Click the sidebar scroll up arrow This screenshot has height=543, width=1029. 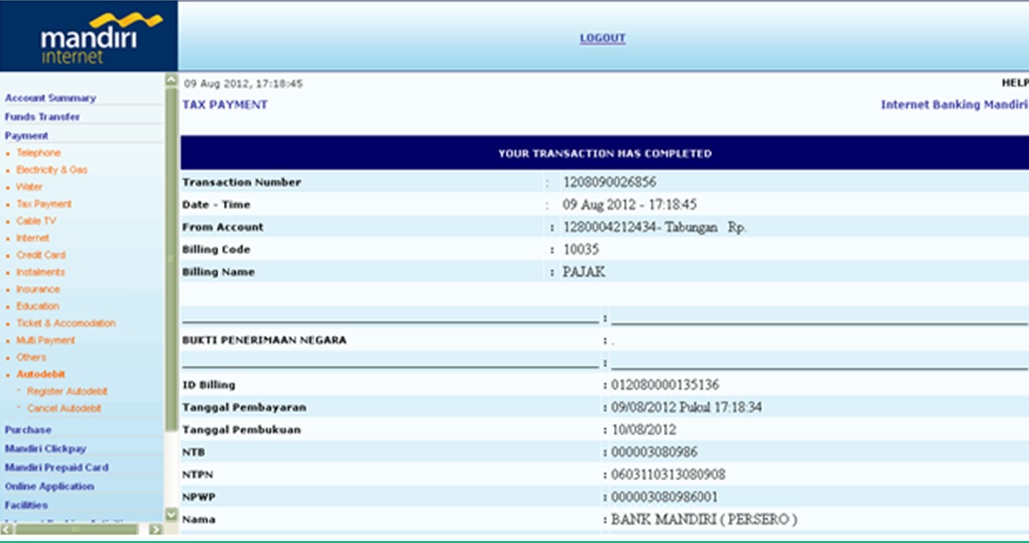pos(171,80)
